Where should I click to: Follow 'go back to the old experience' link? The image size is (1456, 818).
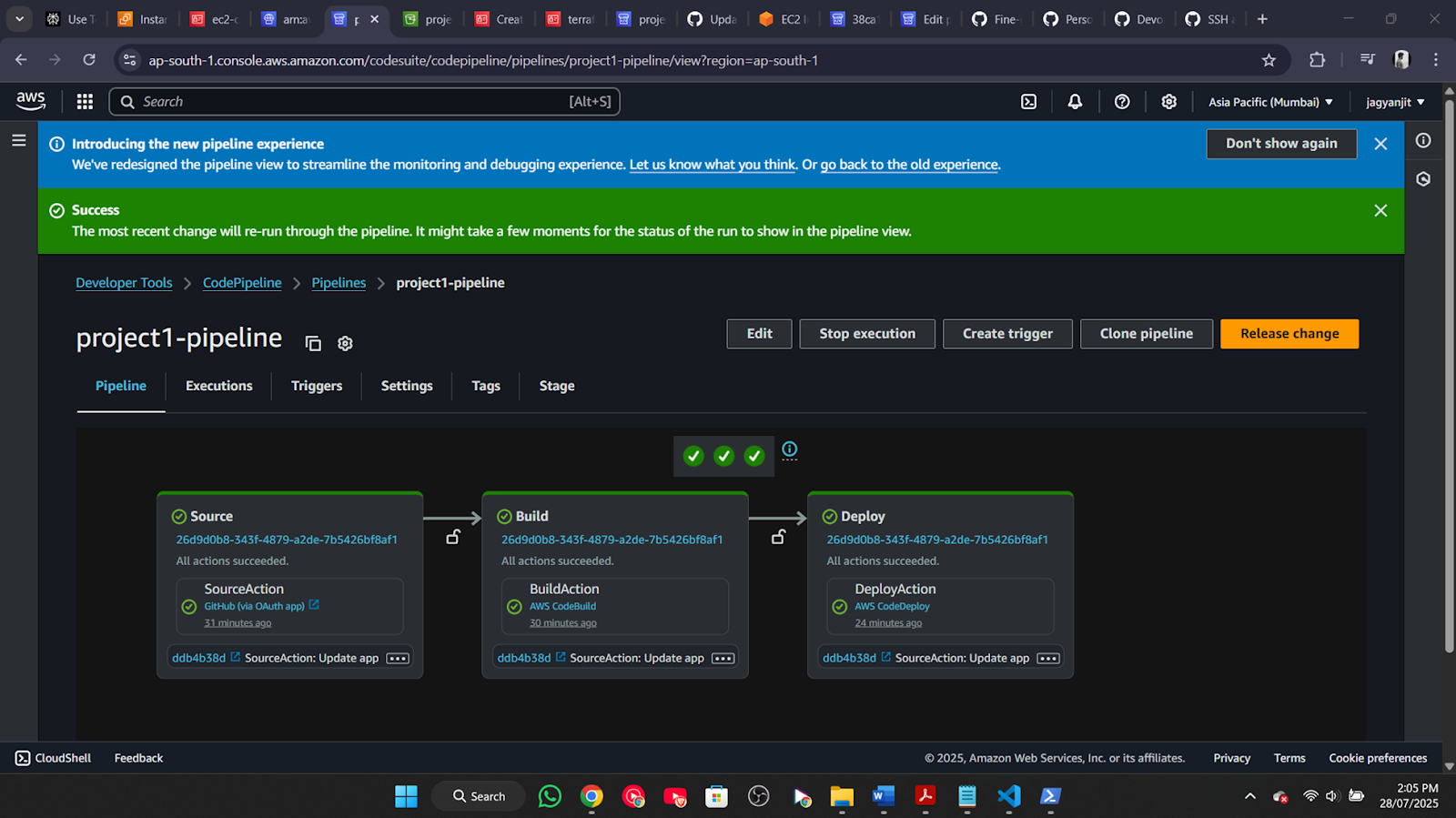point(909,165)
